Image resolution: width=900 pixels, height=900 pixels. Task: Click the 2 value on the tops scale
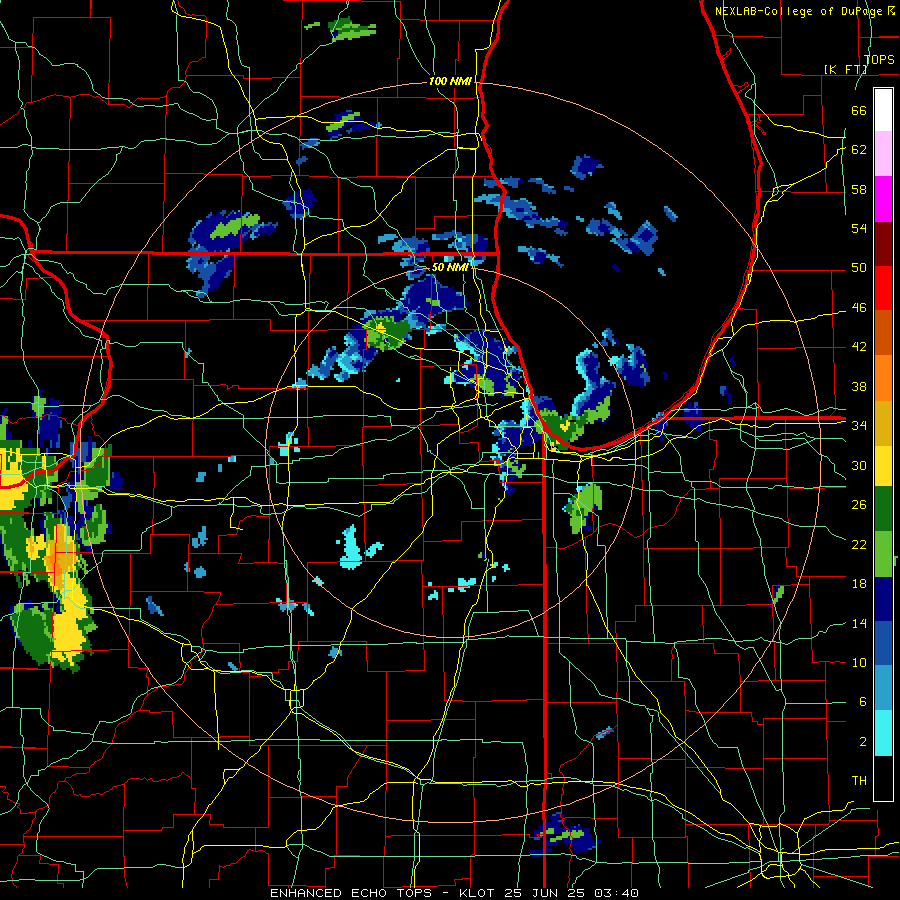862,742
